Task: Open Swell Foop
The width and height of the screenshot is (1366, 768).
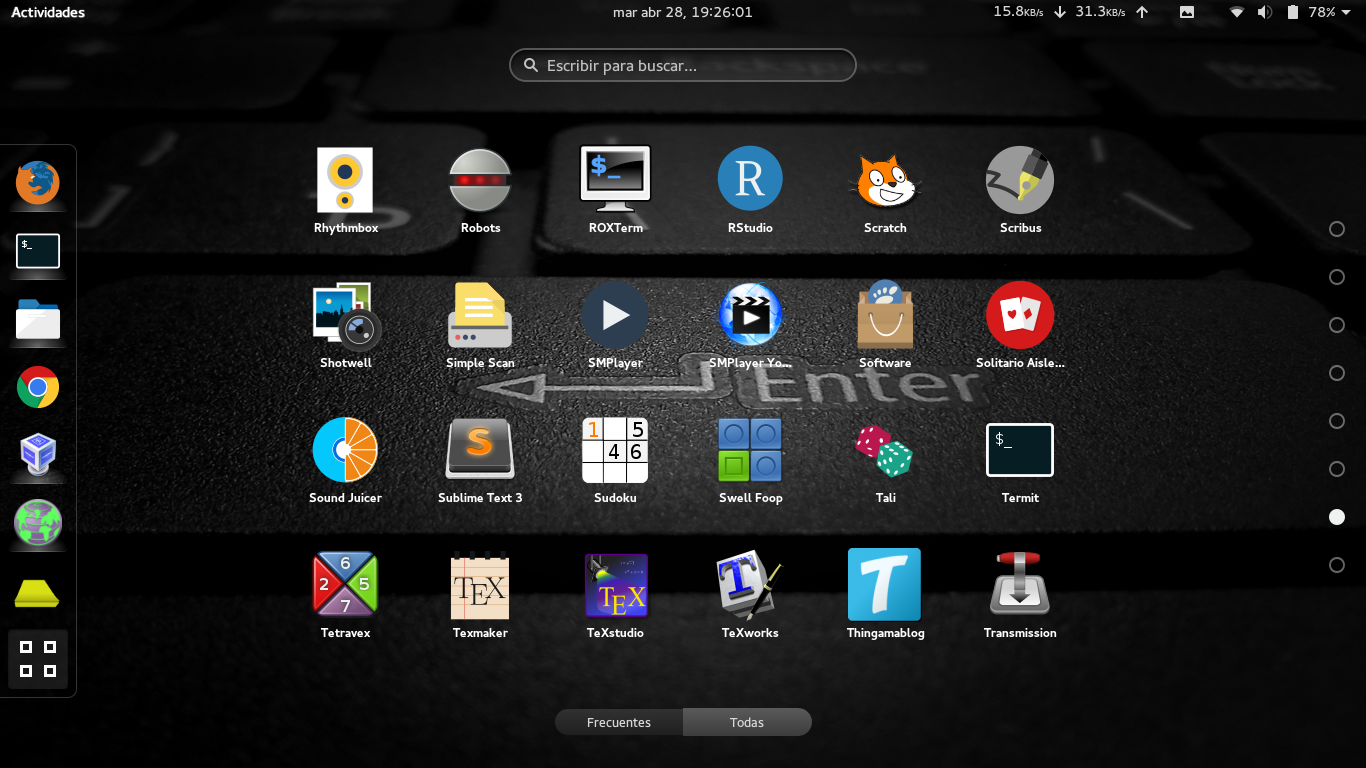Action: click(750, 450)
